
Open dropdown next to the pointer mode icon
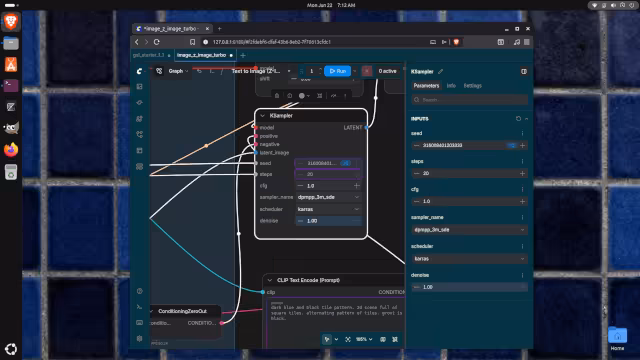point(336,339)
